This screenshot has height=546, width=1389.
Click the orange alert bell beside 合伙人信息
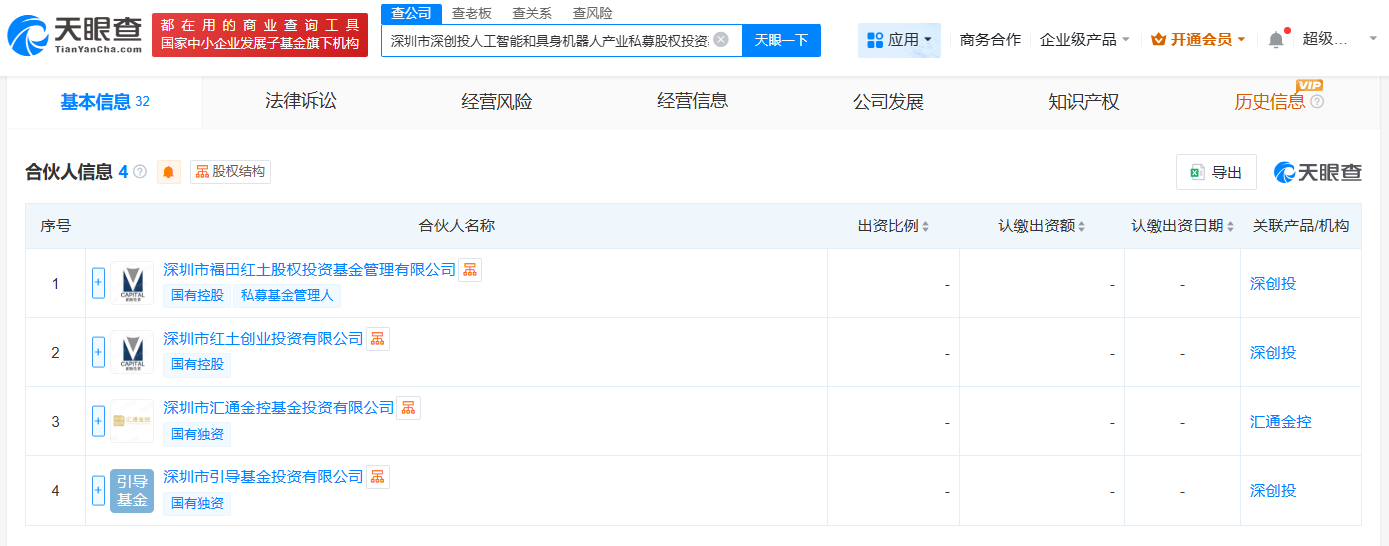[169, 172]
